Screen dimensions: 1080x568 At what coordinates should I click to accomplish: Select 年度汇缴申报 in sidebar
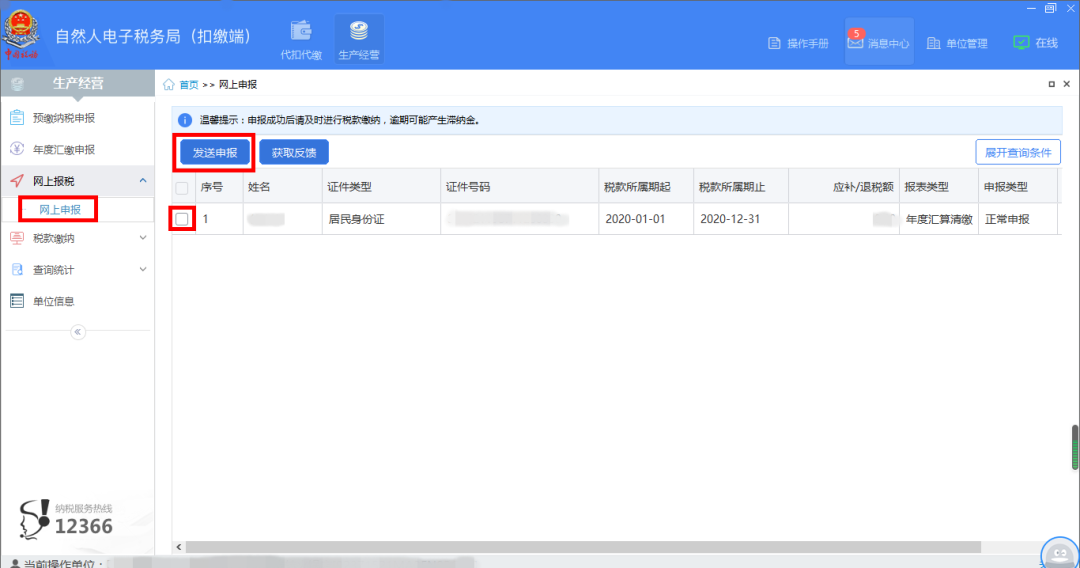pyautogui.click(x=77, y=149)
